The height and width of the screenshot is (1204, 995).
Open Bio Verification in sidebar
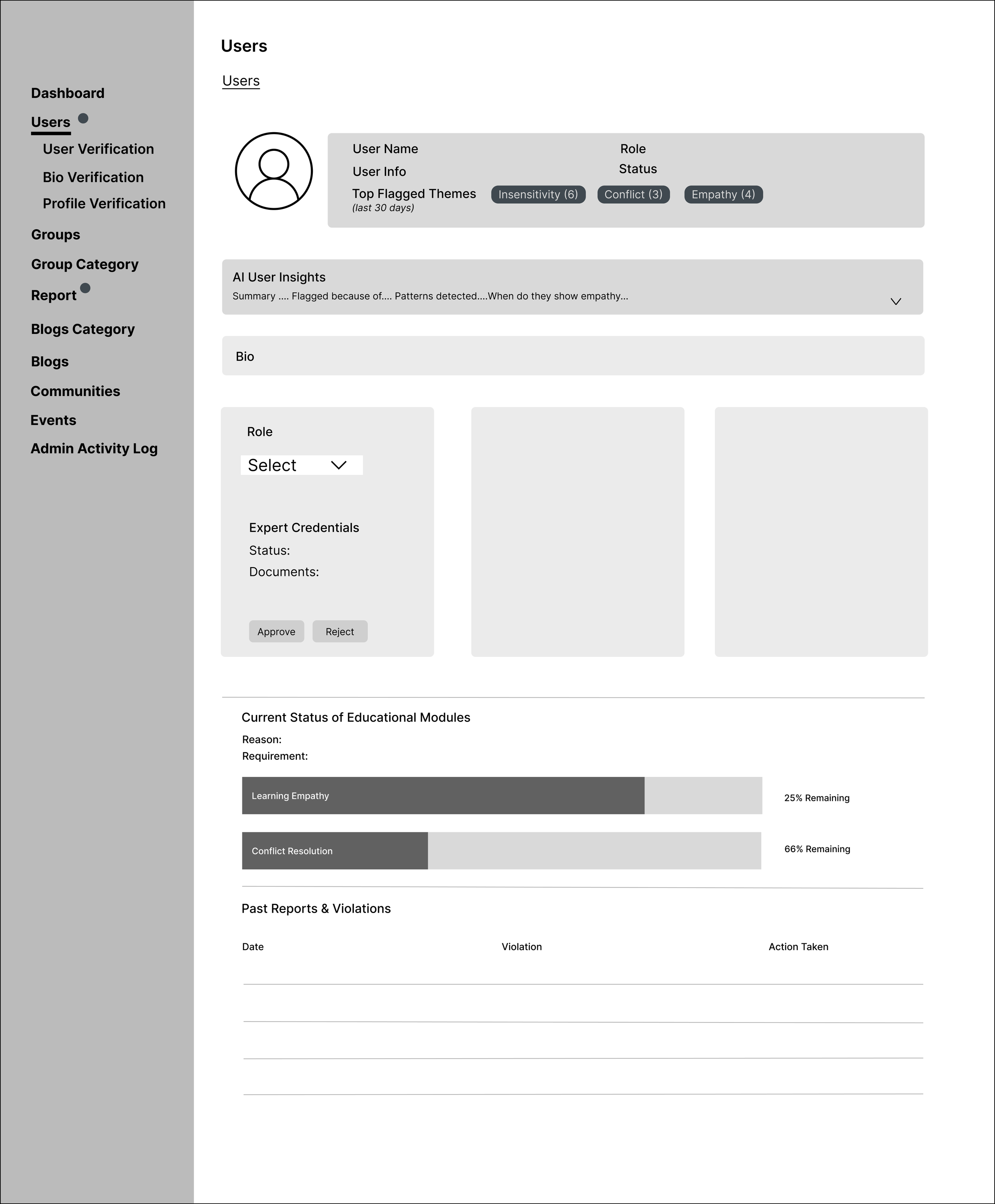93,177
